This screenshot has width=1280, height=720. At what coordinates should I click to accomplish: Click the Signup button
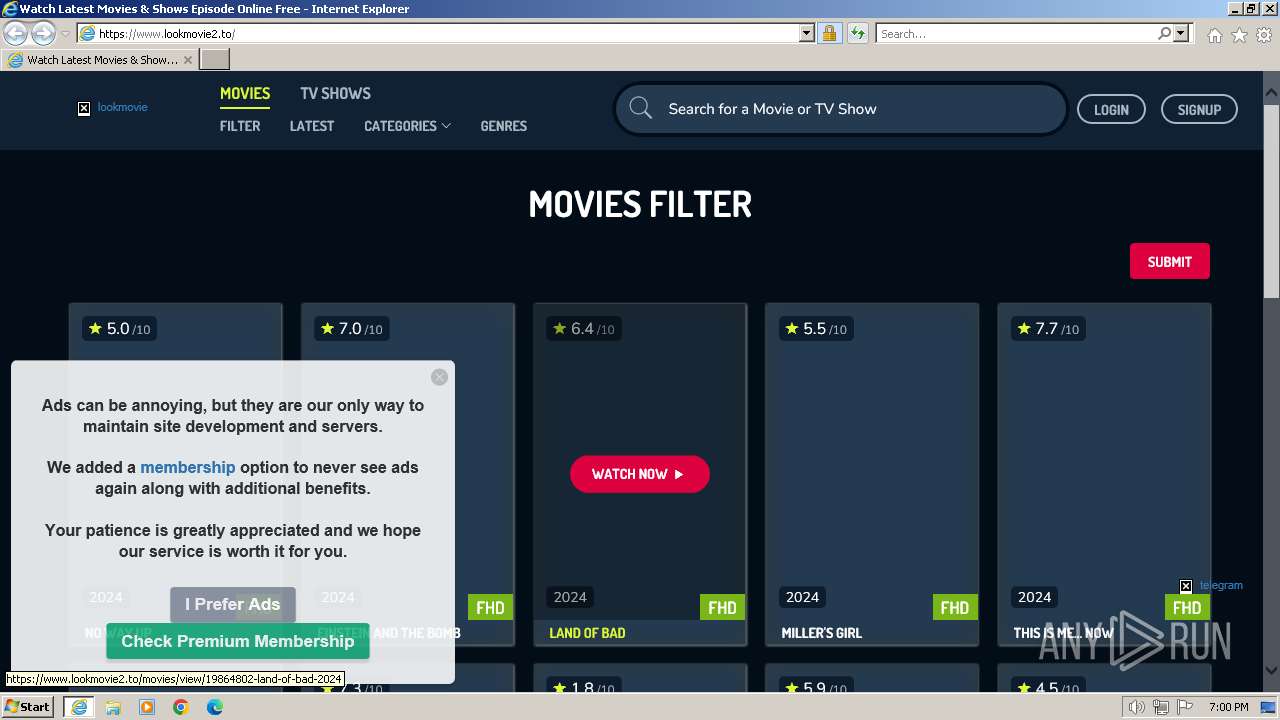tap(1199, 109)
